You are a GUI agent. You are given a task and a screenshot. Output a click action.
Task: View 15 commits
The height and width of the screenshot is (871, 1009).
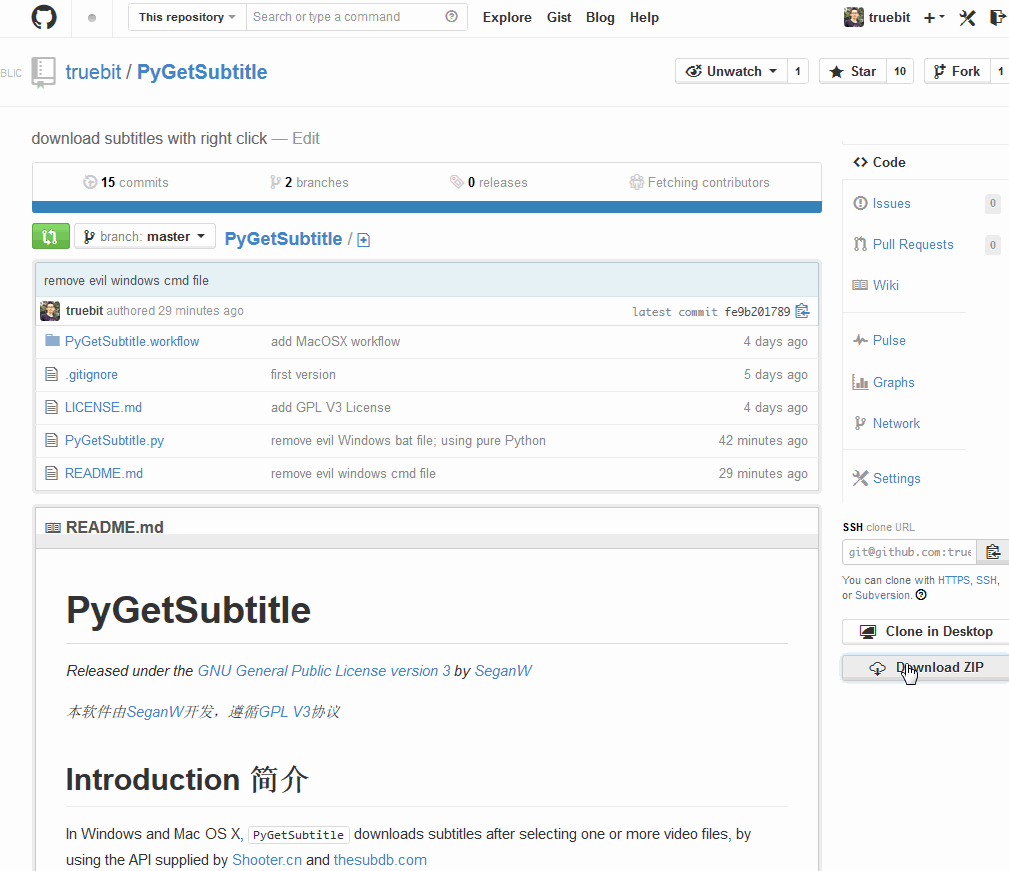pos(126,183)
